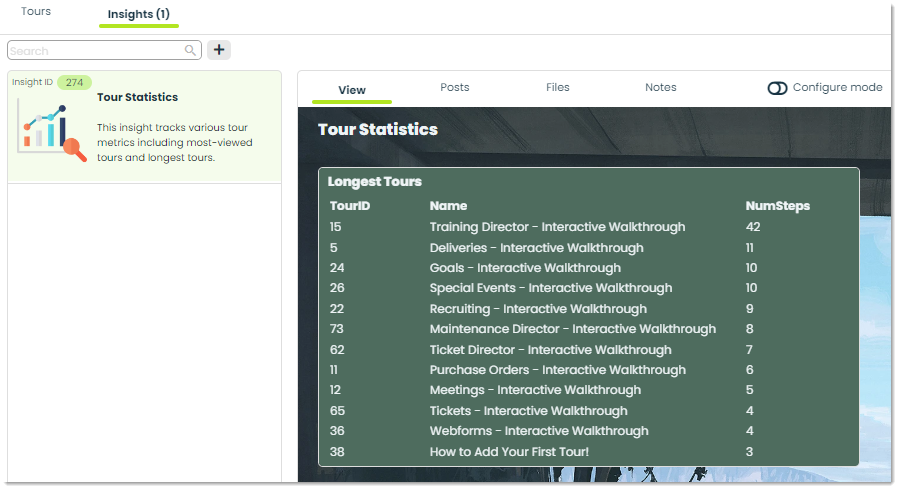This screenshot has height=490, width=899.
Task: Click NumSteps value 42
Action: click(x=753, y=227)
